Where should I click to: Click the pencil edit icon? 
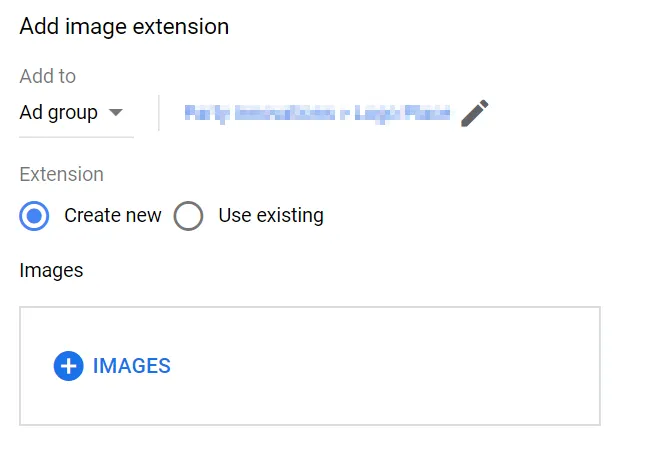tap(475, 113)
